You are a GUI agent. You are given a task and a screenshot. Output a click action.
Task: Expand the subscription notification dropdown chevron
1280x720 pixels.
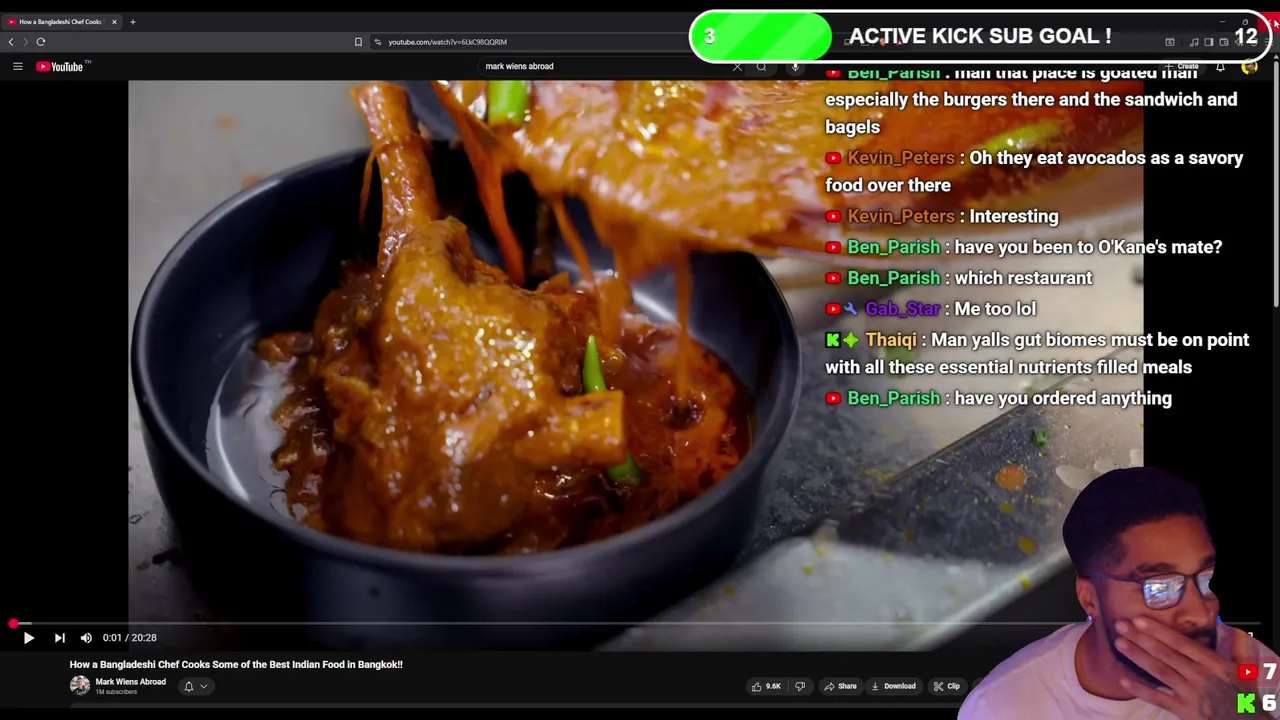tap(203, 686)
